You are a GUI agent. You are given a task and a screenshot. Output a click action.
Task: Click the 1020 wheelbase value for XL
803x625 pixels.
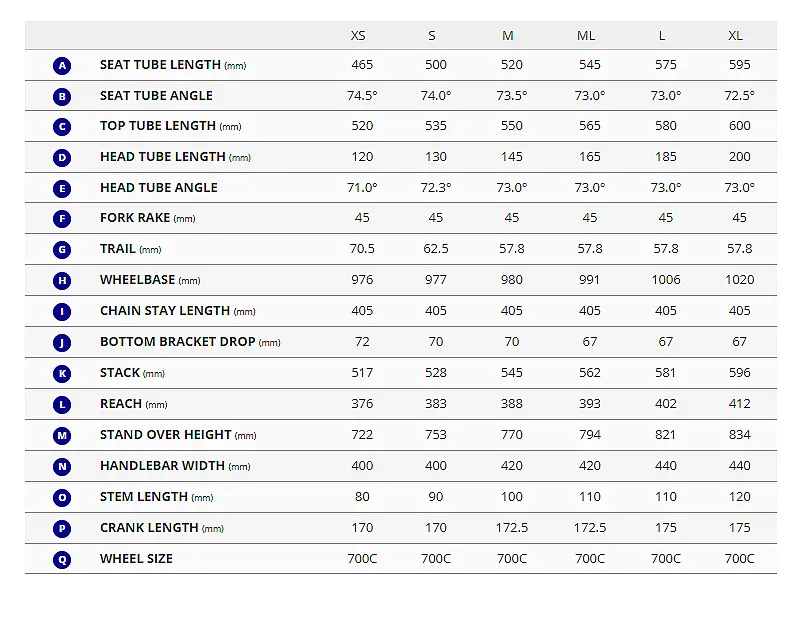coord(739,280)
